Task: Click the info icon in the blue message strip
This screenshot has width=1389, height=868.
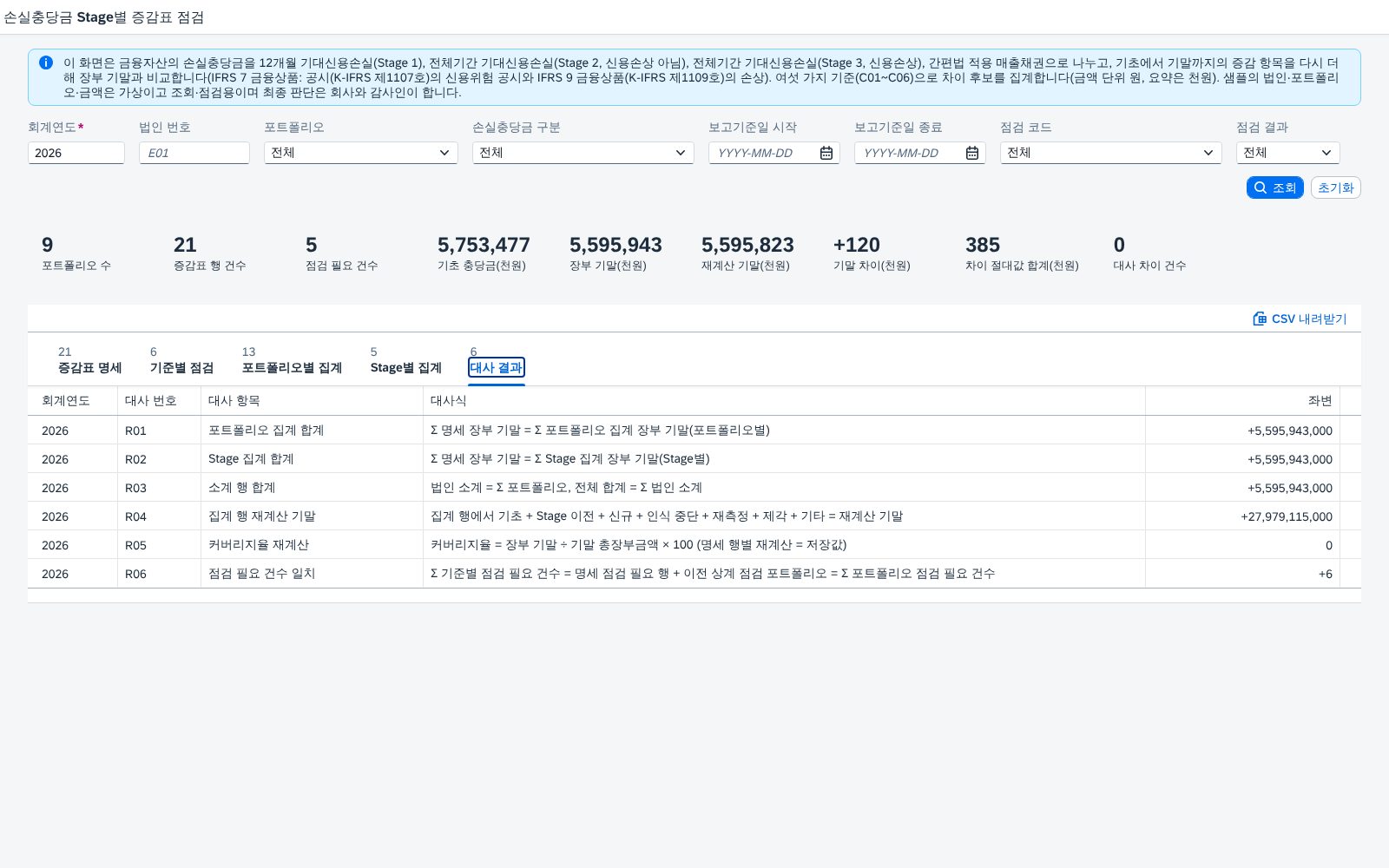Action: [x=46, y=62]
